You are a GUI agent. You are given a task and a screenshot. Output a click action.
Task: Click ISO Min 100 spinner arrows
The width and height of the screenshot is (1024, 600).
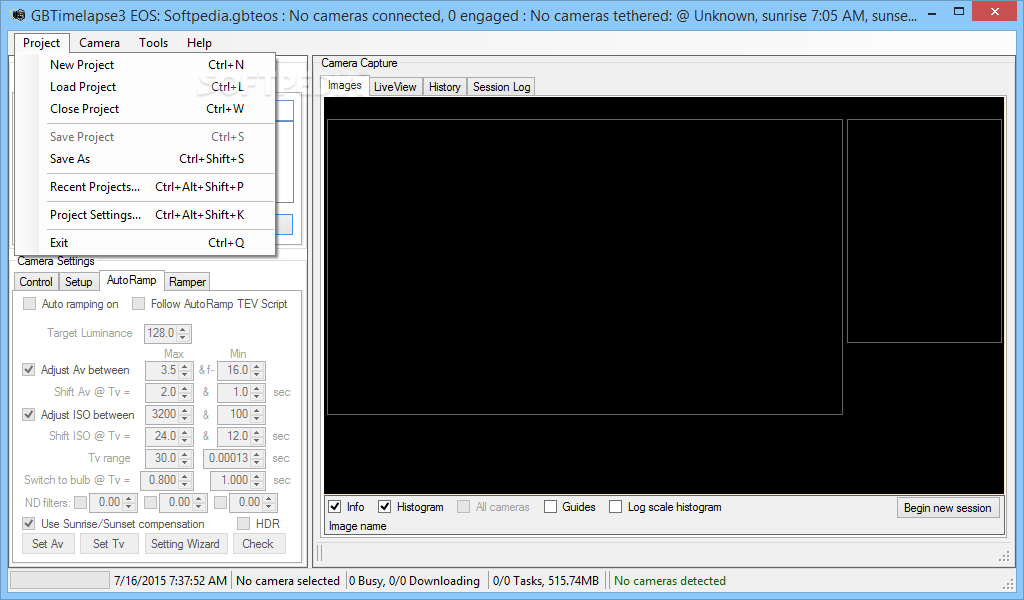[x=257, y=415]
